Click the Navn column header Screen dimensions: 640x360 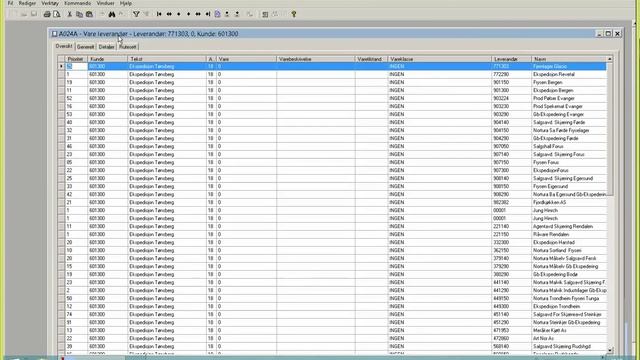[x=569, y=59]
